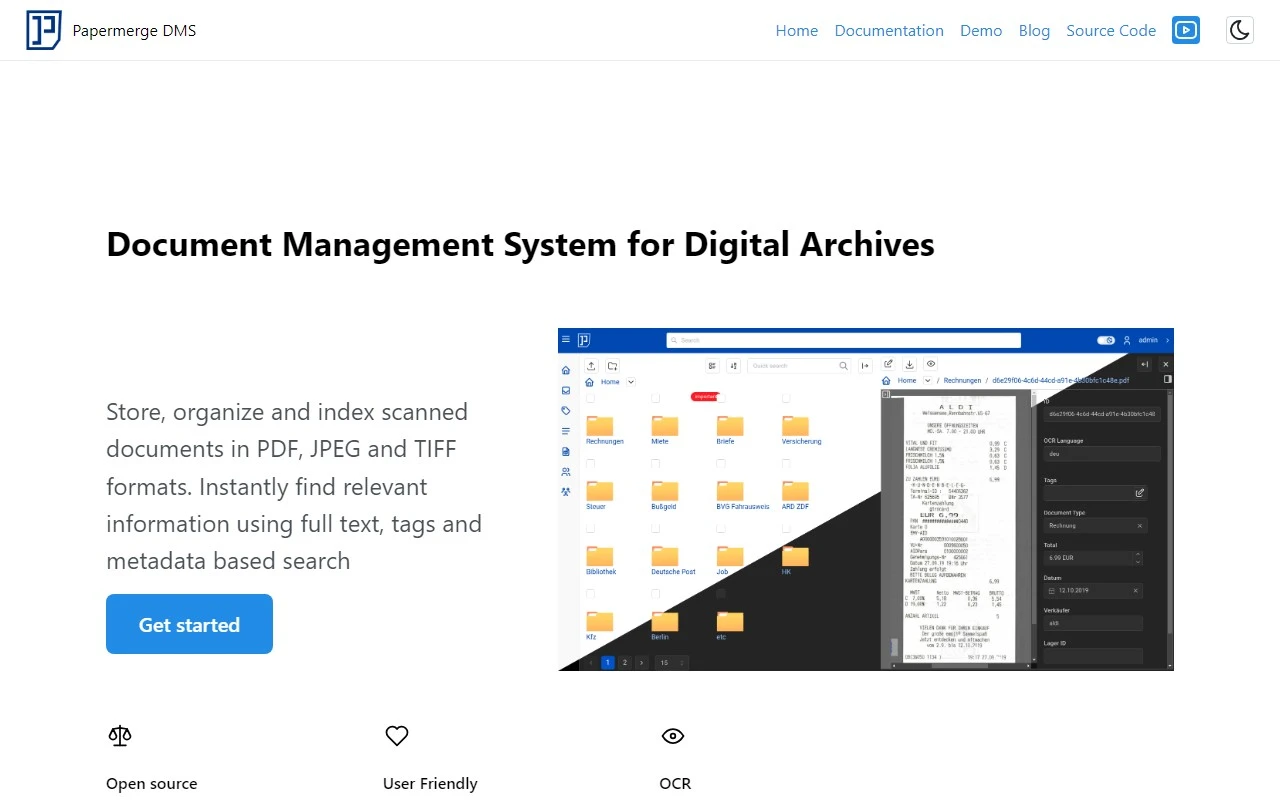Image resolution: width=1280 pixels, height=800 pixels.
Task: Select the "OCR" feature heading
Action: pyautogui.click(x=675, y=784)
